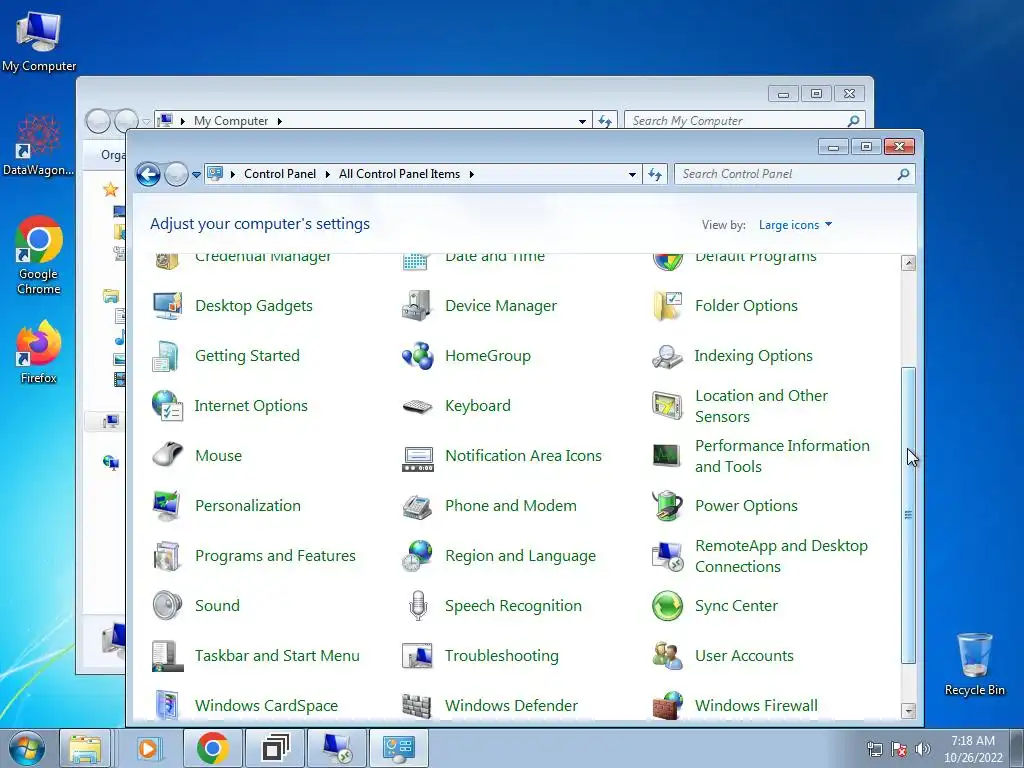
Task: Open the Desktop Gadgets icon
Action: coord(167,306)
